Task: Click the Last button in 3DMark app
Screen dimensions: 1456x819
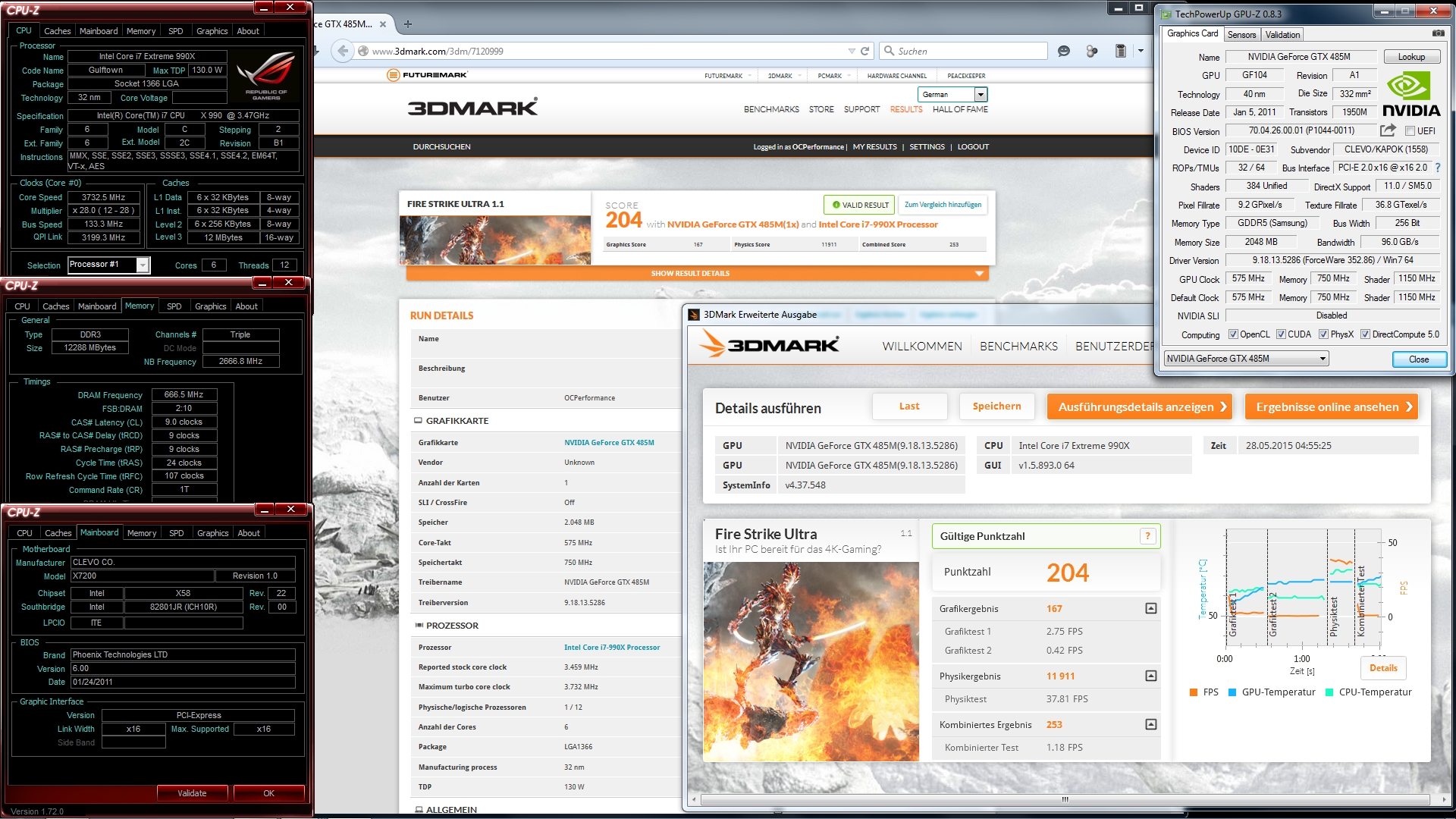Action: click(909, 406)
